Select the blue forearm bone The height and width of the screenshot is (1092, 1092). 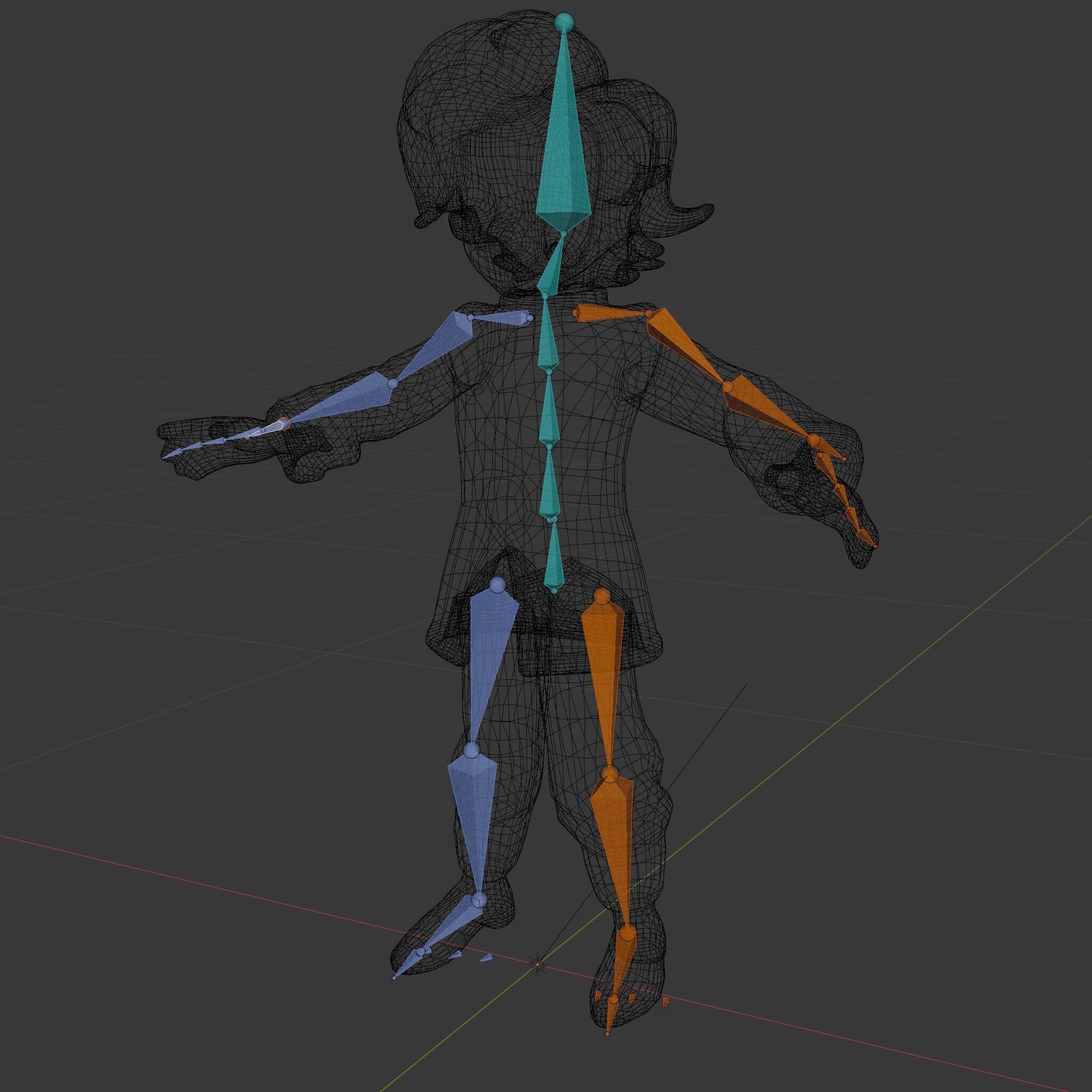click(x=345, y=400)
